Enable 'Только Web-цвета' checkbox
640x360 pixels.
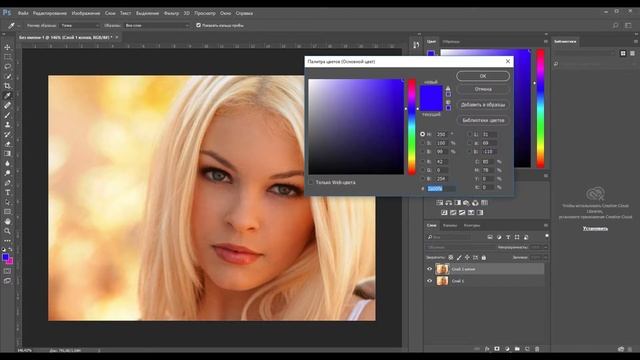click(311, 182)
